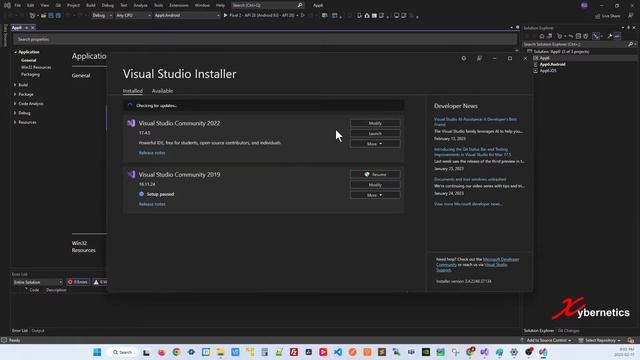Open the Any CPU platform dropdown
640x360 pixels.
(133, 16)
